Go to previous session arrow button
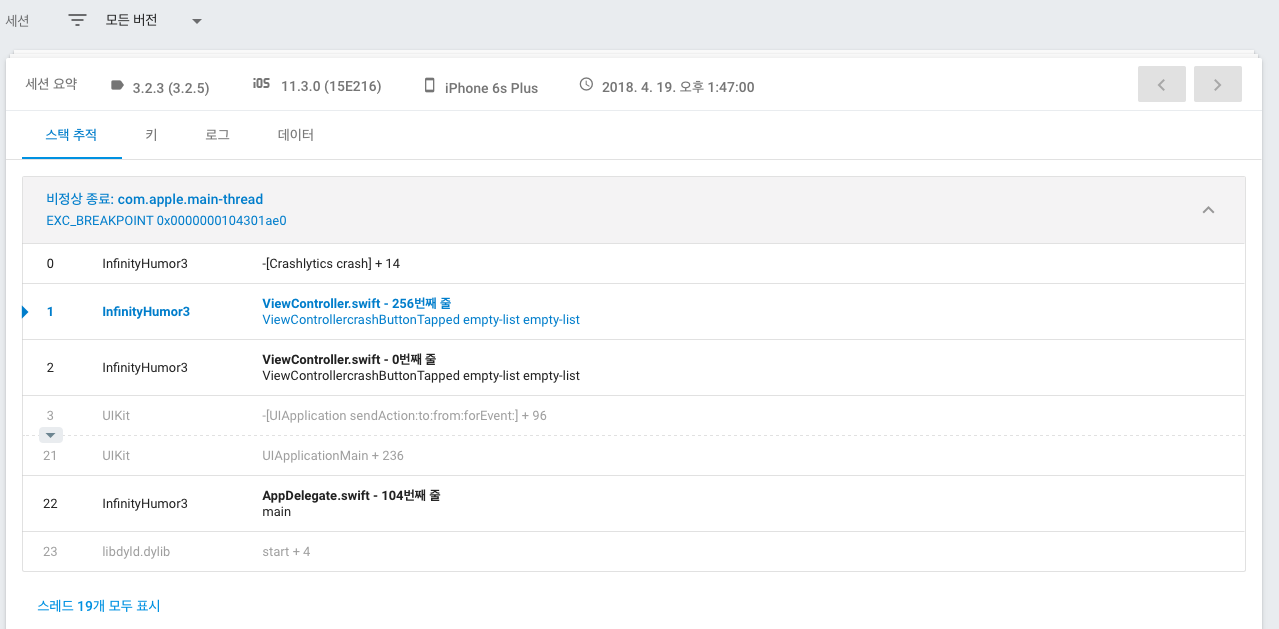Viewport: 1279px width, 629px height. 1162,85
